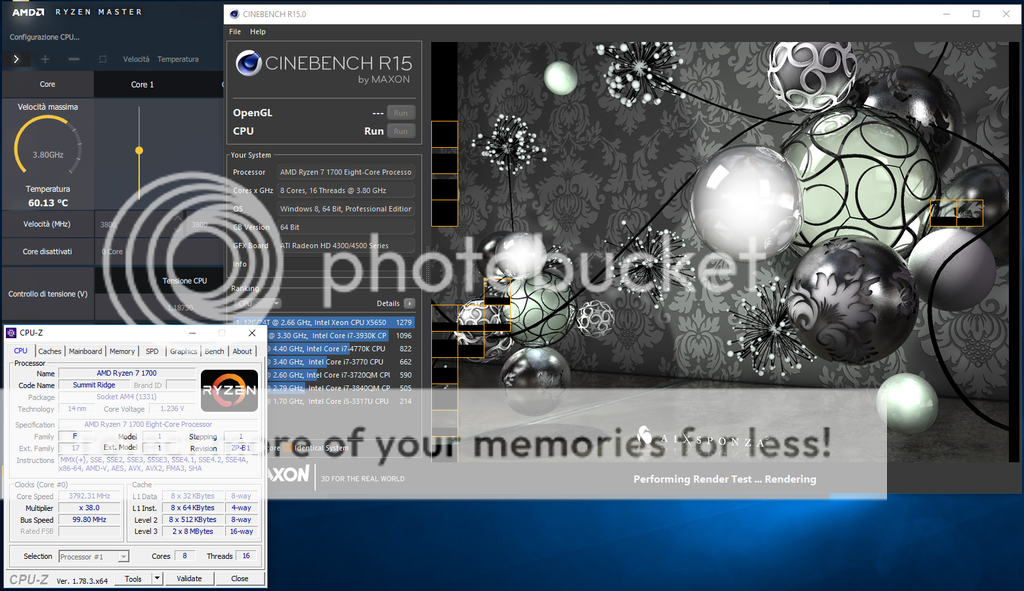The image size is (1024, 591).
Task: Click the Core 1 speed slider handle
Action: (x=139, y=151)
